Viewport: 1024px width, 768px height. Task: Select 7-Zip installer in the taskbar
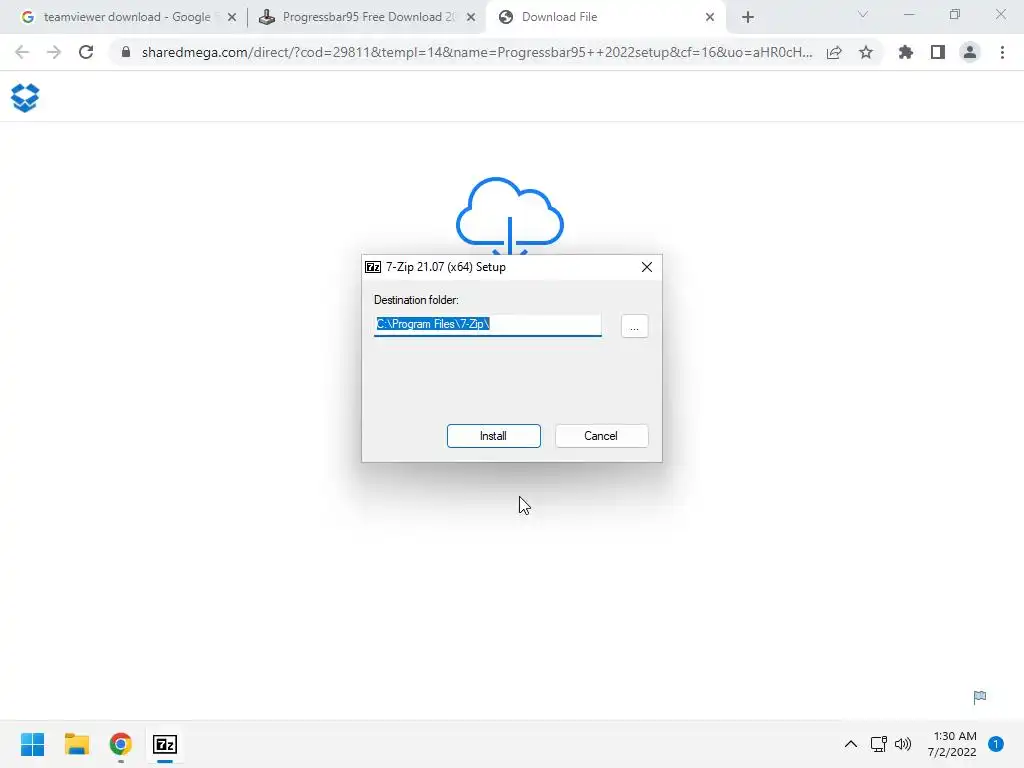click(x=165, y=744)
